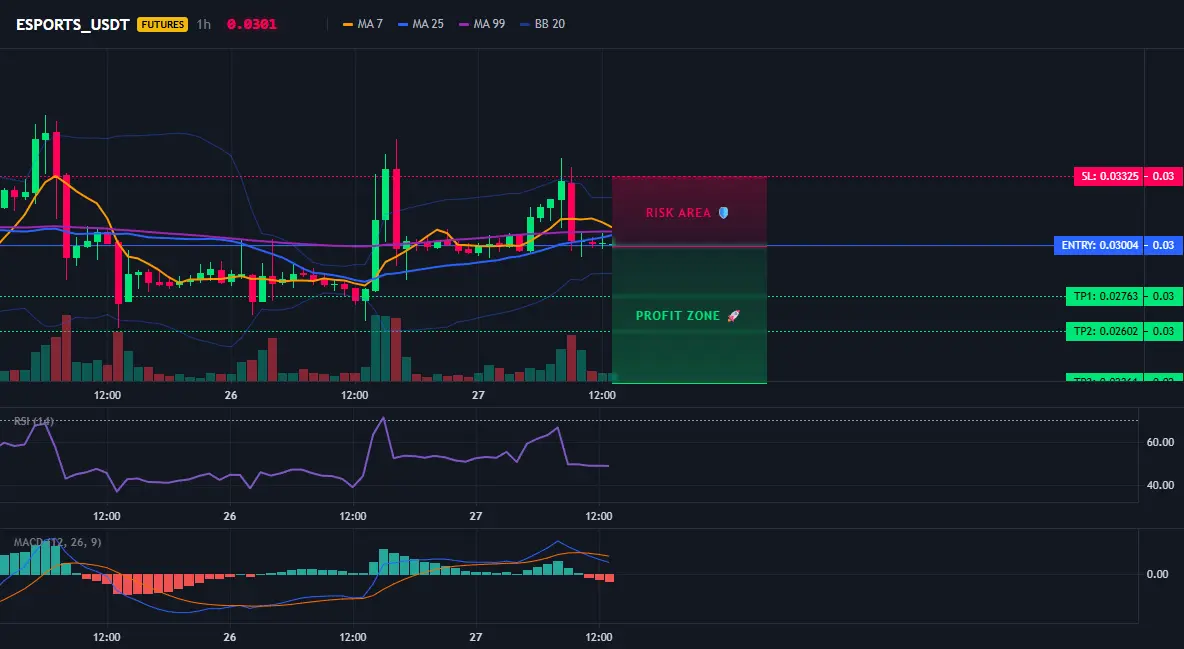
Task: Click the 60.00 value on RSI axis
Action: pyautogui.click(x=1160, y=442)
